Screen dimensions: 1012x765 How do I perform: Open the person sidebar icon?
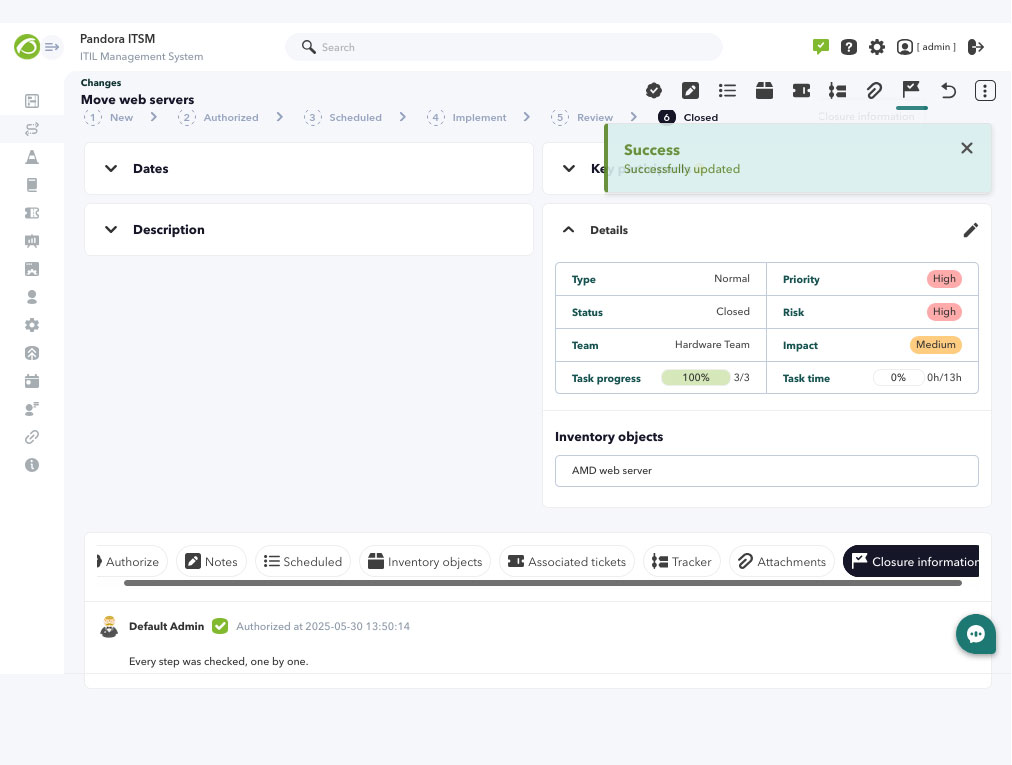pos(32,297)
